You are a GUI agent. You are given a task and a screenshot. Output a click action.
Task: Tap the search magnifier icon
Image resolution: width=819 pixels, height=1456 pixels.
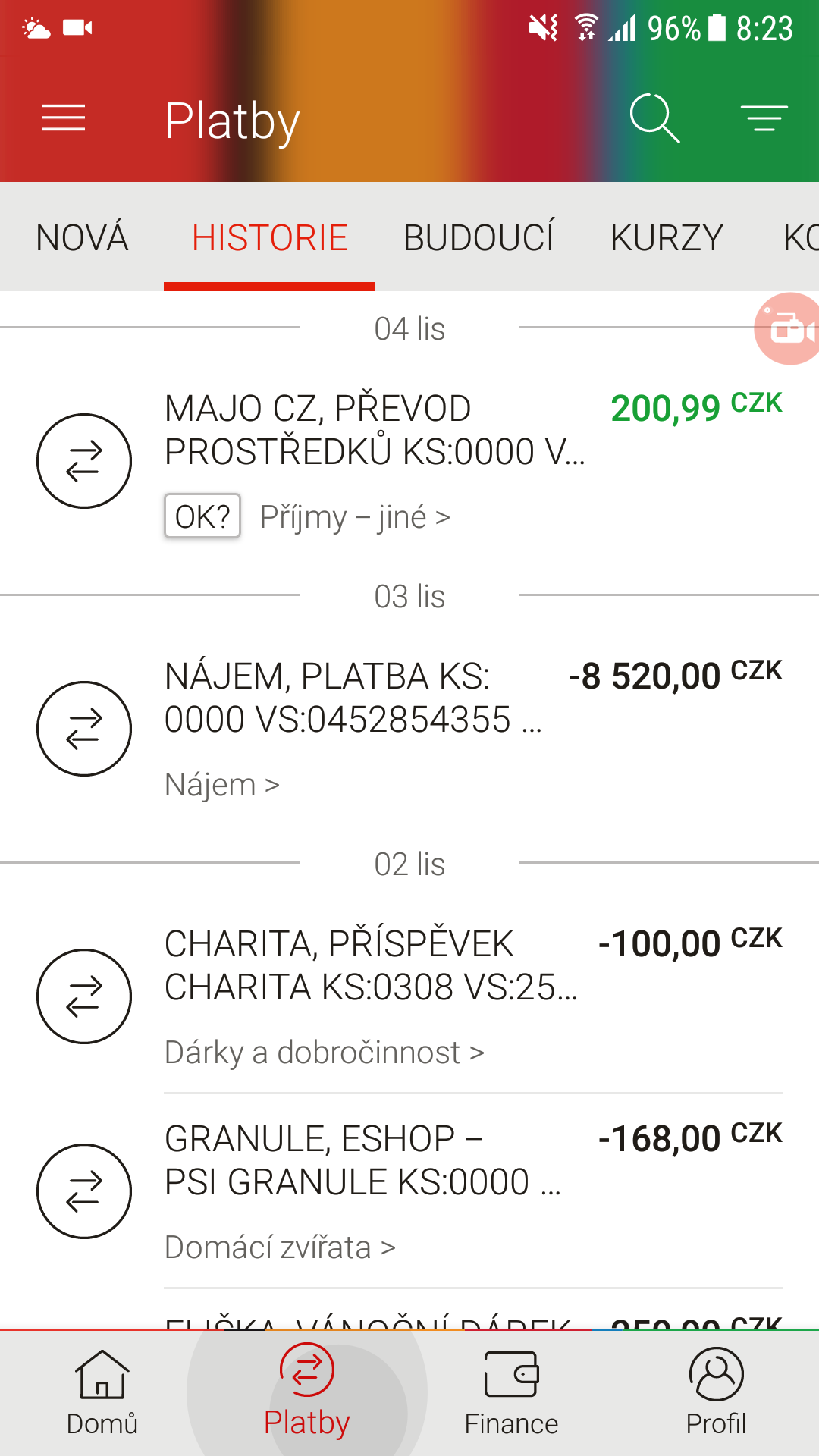[x=654, y=118]
